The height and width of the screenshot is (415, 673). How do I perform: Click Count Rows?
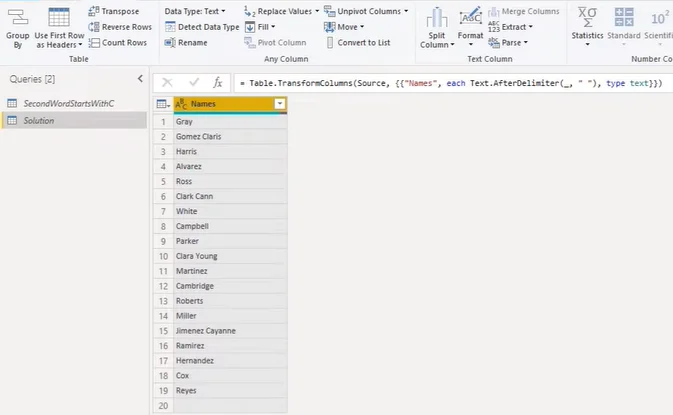[x=118, y=42]
